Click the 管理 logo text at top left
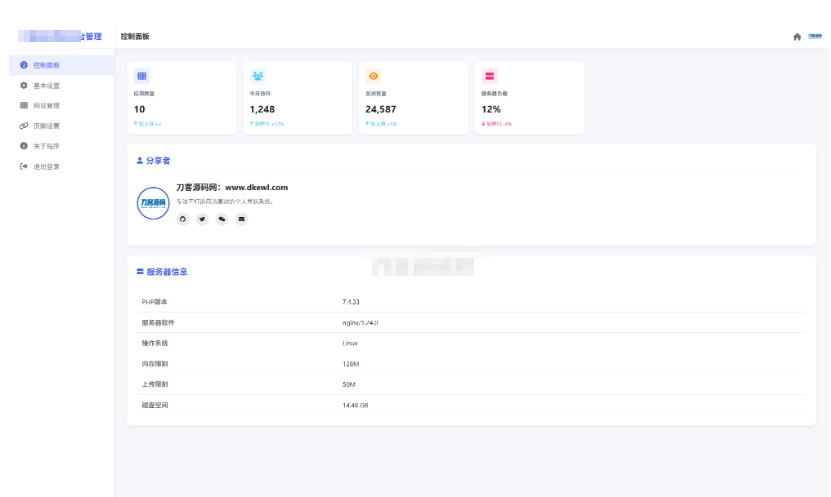The image size is (831, 497). 93,37
